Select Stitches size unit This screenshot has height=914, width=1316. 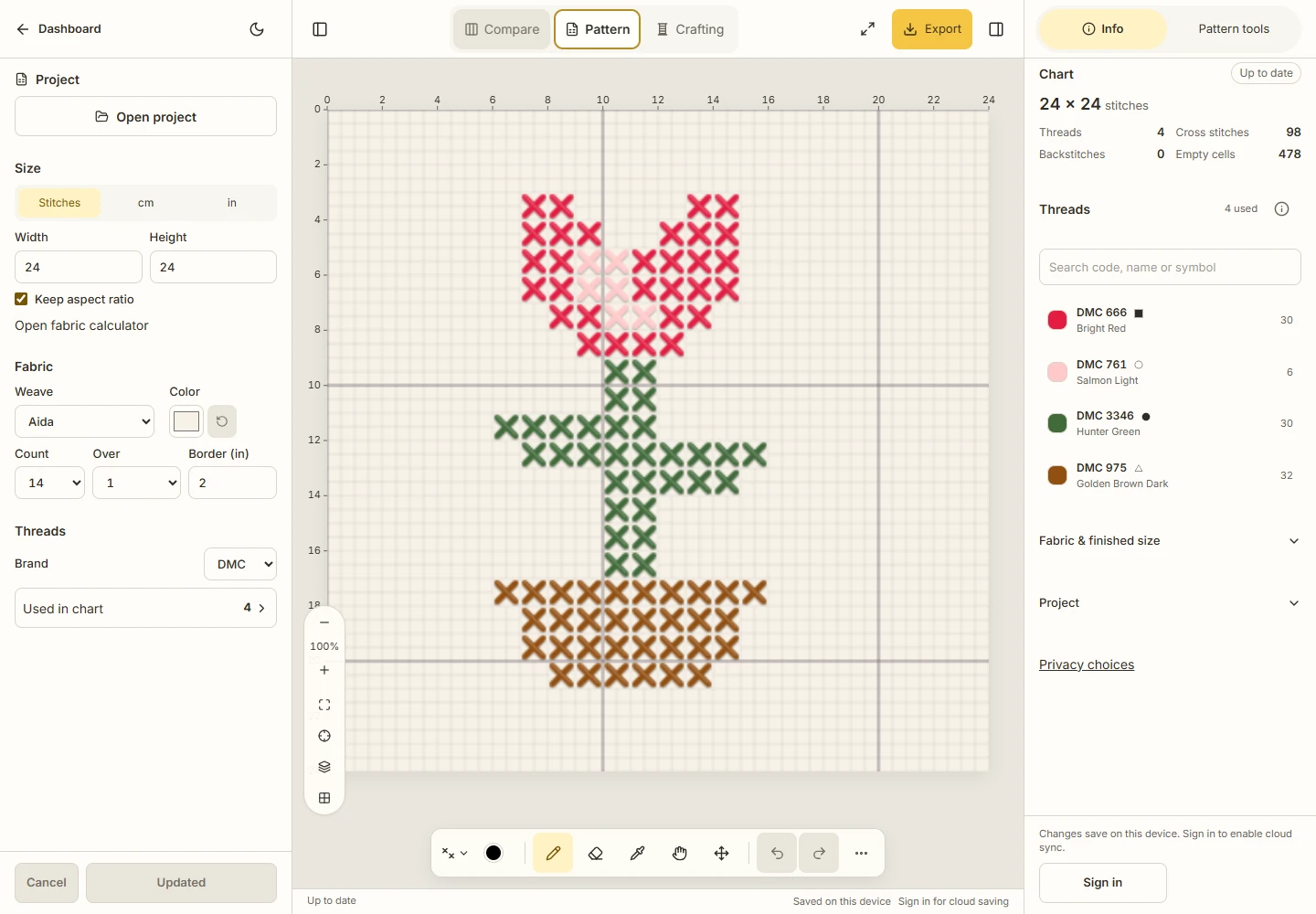59,203
